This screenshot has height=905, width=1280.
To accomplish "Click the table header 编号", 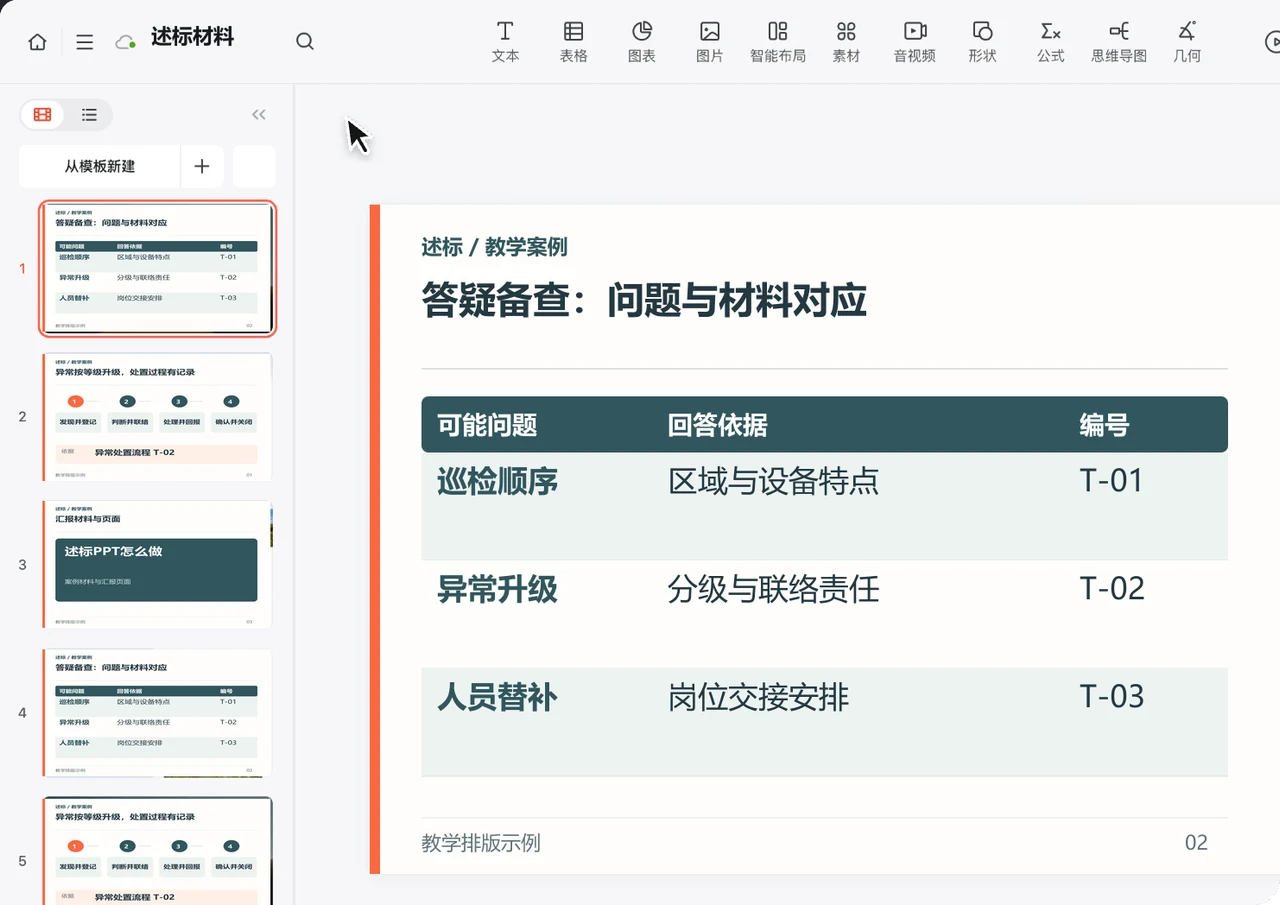I will (1104, 425).
